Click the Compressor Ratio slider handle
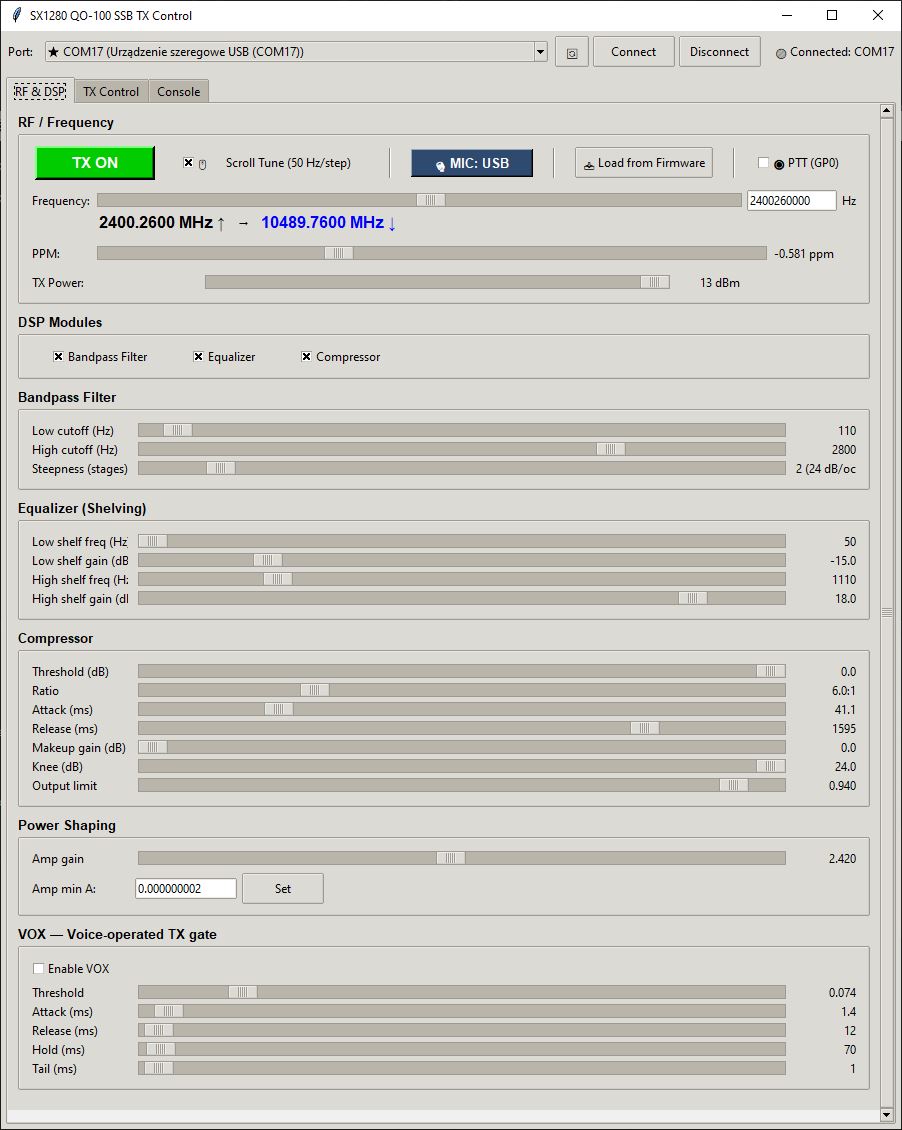This screenshot has height=1130, width=902. click(315, 690)
